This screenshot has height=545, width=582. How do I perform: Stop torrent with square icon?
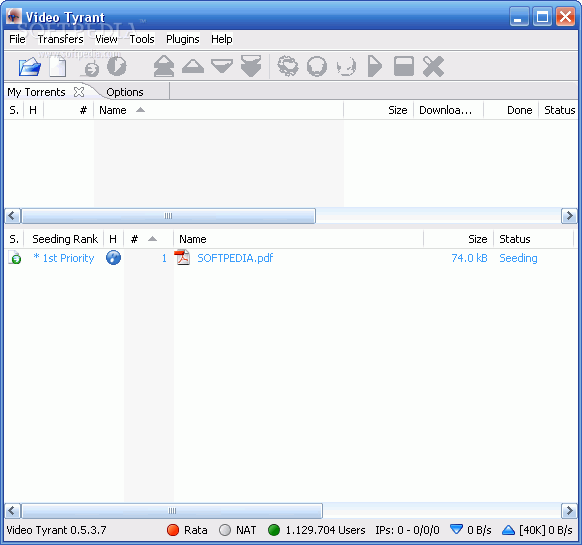click(x=404, y=66)
